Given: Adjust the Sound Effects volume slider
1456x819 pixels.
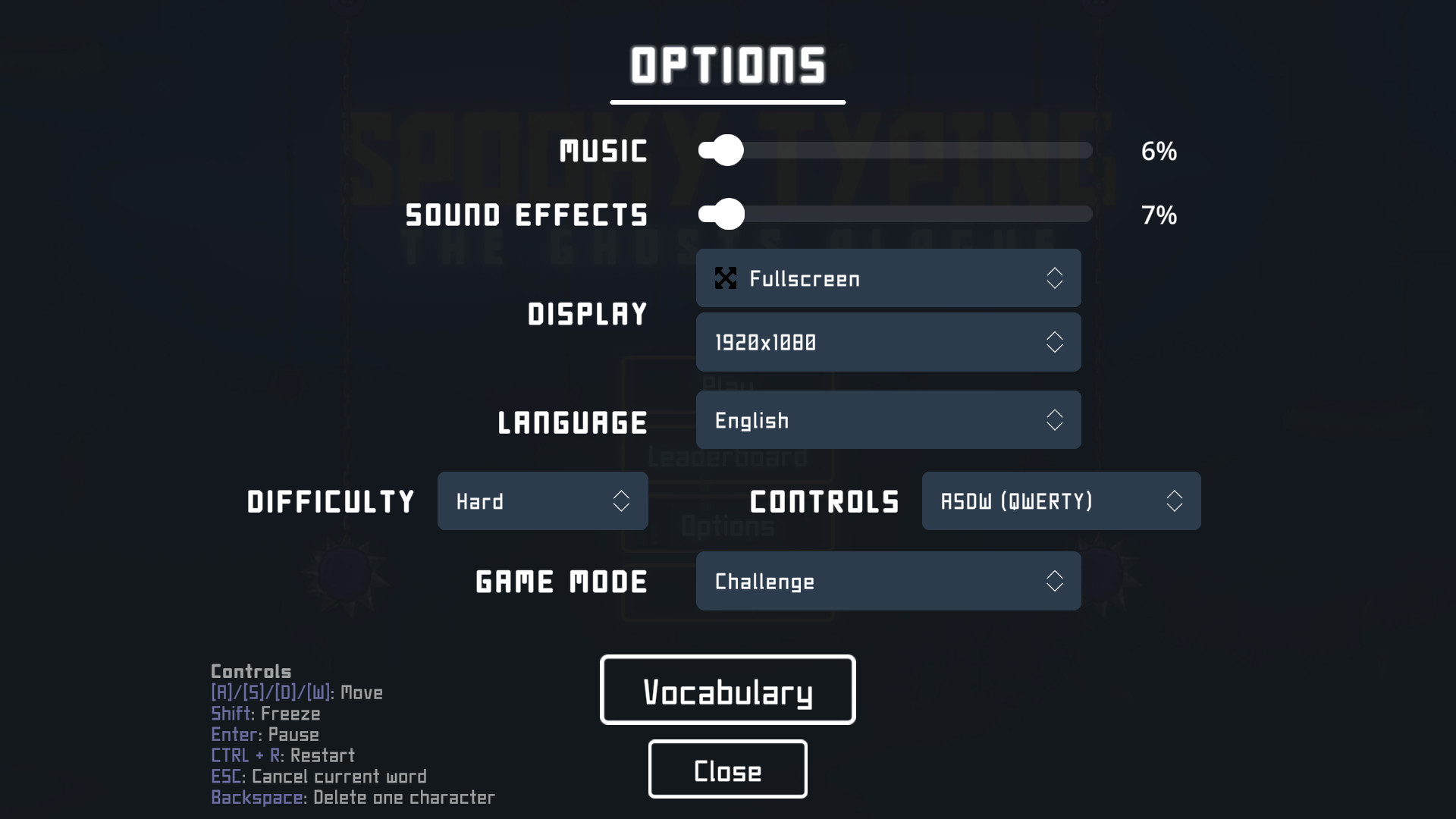Looking at the screenshot, I should click(x=726, y=214).
